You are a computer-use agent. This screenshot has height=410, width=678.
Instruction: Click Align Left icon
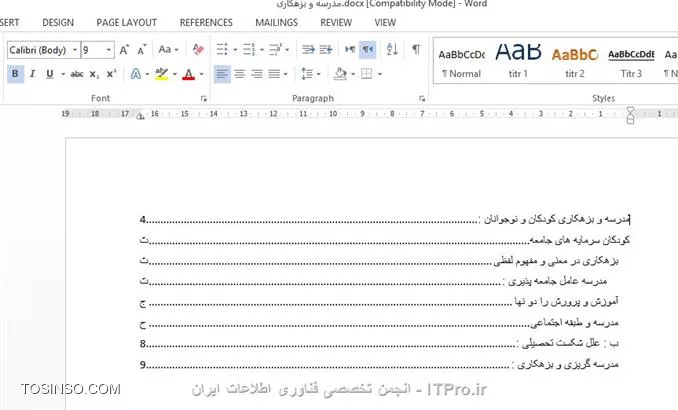(x=222, y=74)
